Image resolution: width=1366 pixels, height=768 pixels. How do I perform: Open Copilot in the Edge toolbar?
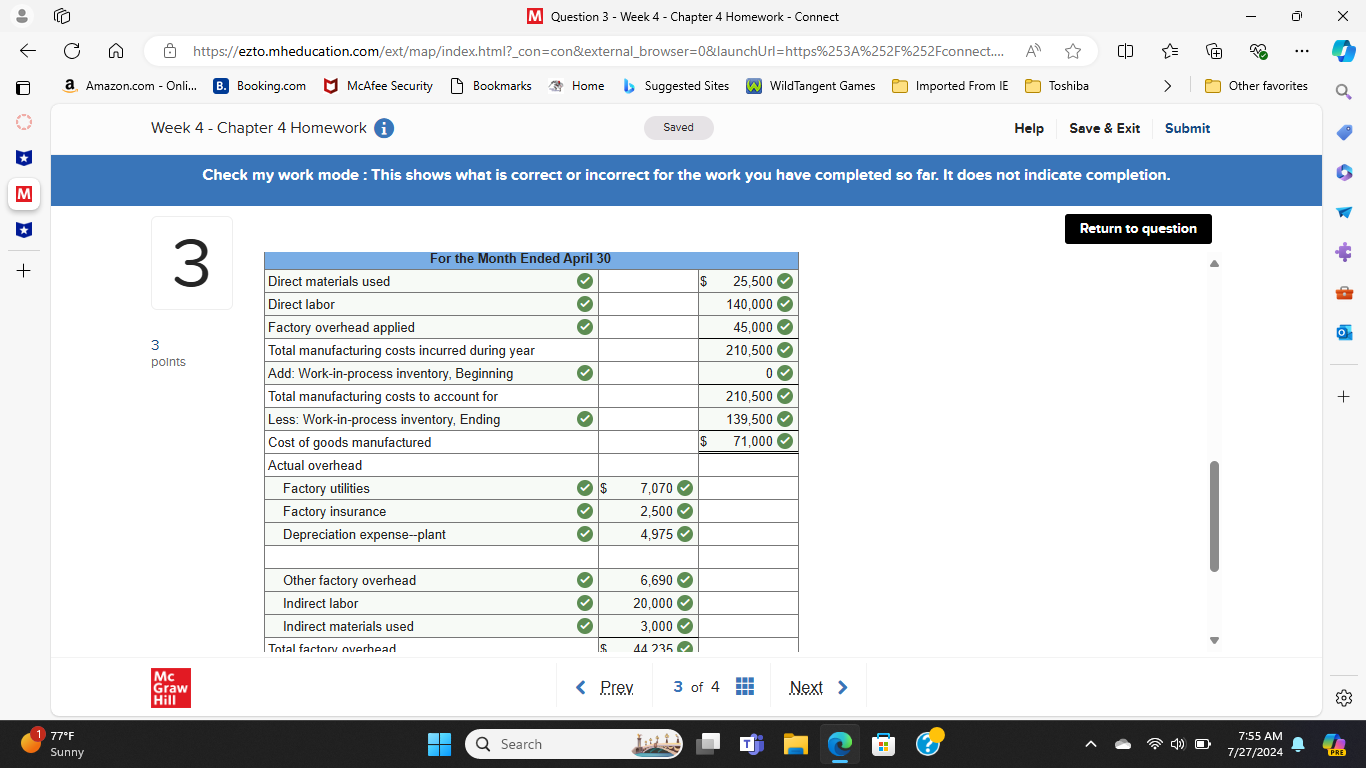point(1343,51)
